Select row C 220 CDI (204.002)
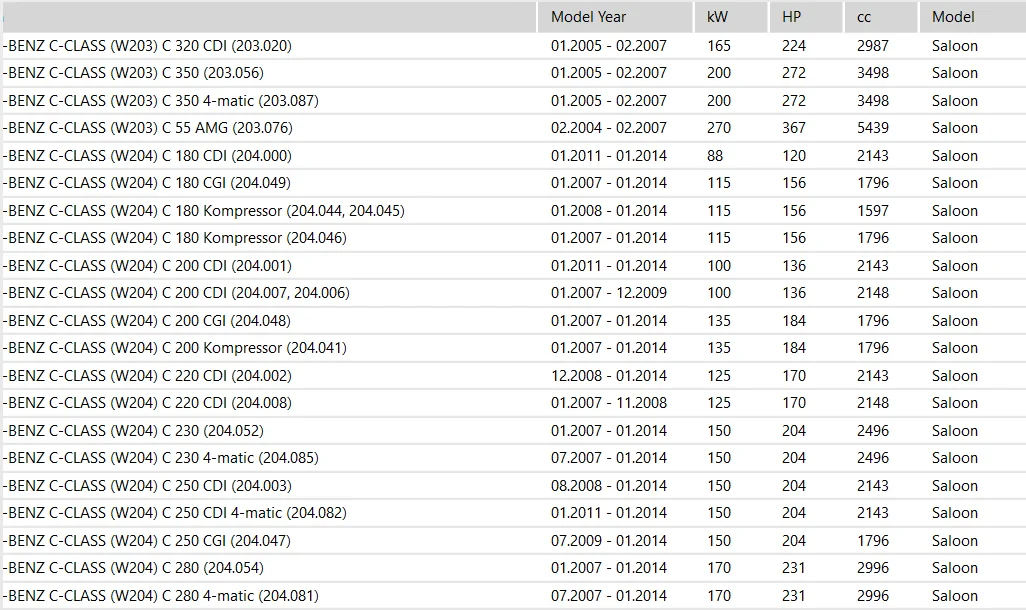Viewport: 1026px width, 610px height. (513, 376)
